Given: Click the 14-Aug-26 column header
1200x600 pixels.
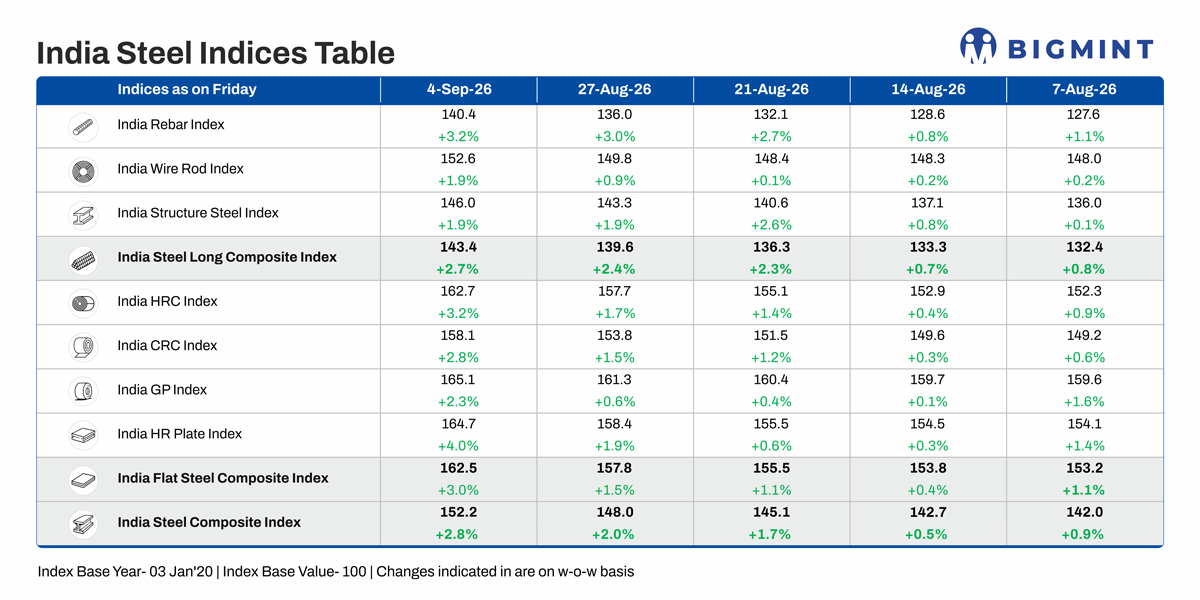Looking at the screenshot, I should pos(928,89).
